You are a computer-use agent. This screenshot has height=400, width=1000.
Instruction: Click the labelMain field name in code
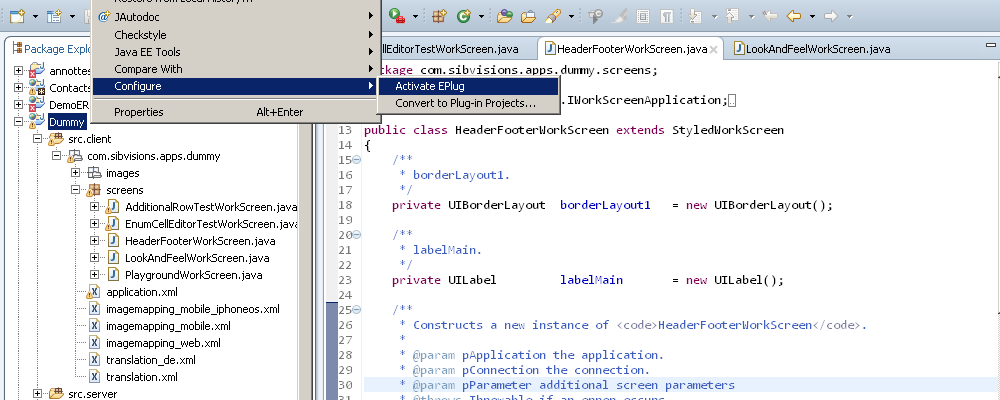coord(591,280)
